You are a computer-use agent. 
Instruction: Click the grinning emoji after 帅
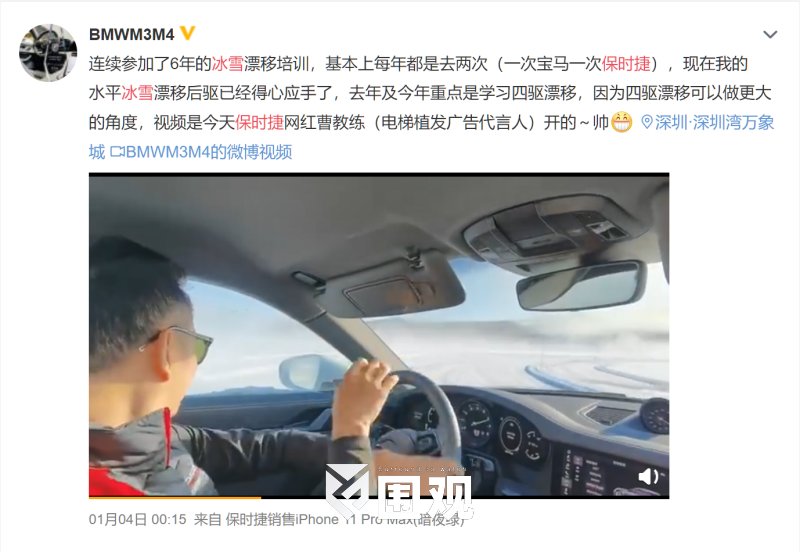point(621,122)
